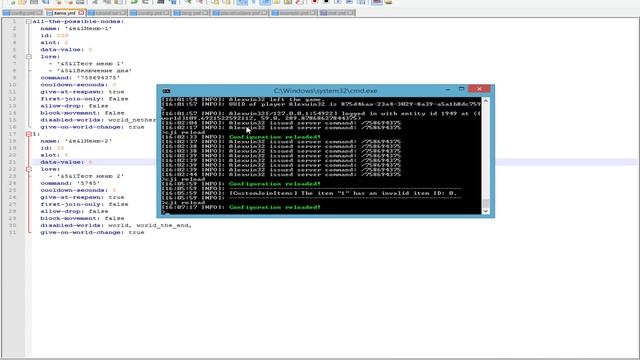The image size is (640, 360).
Task: Click the Redo arrow in the toolbar
Action: click(x=145, y=2)
